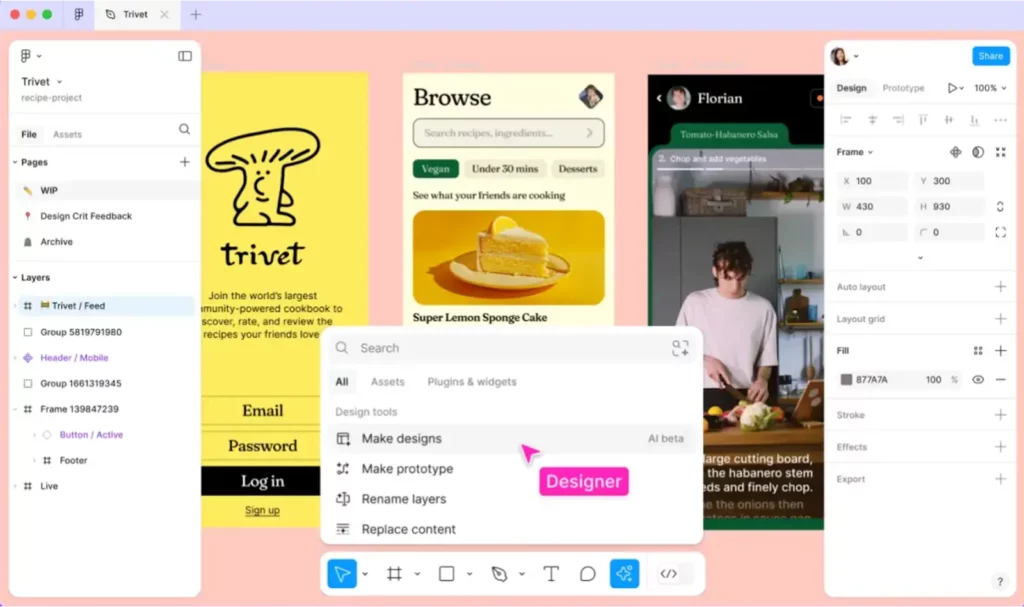Image resolution: width=1024 pixels, height=607 pixels.
Task: Add an export setting with its plus icon
Action: 1000,479
